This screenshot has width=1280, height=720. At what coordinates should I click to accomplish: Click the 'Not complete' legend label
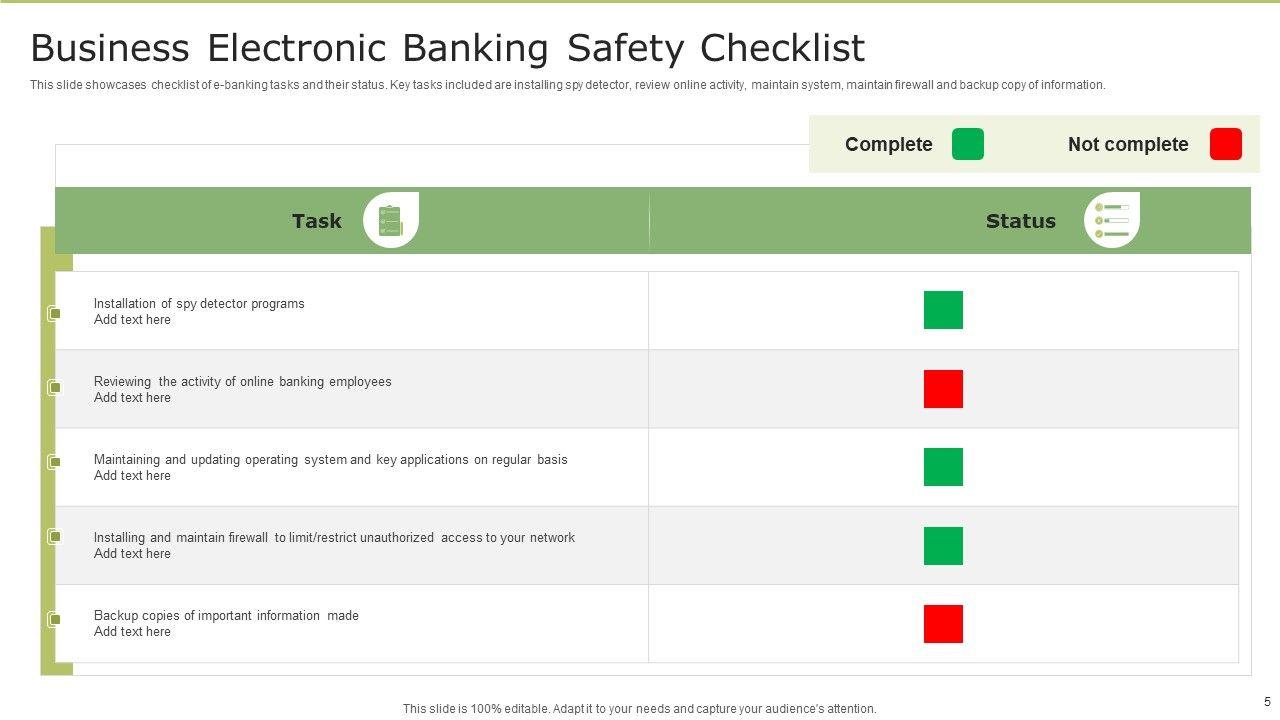1128,144
